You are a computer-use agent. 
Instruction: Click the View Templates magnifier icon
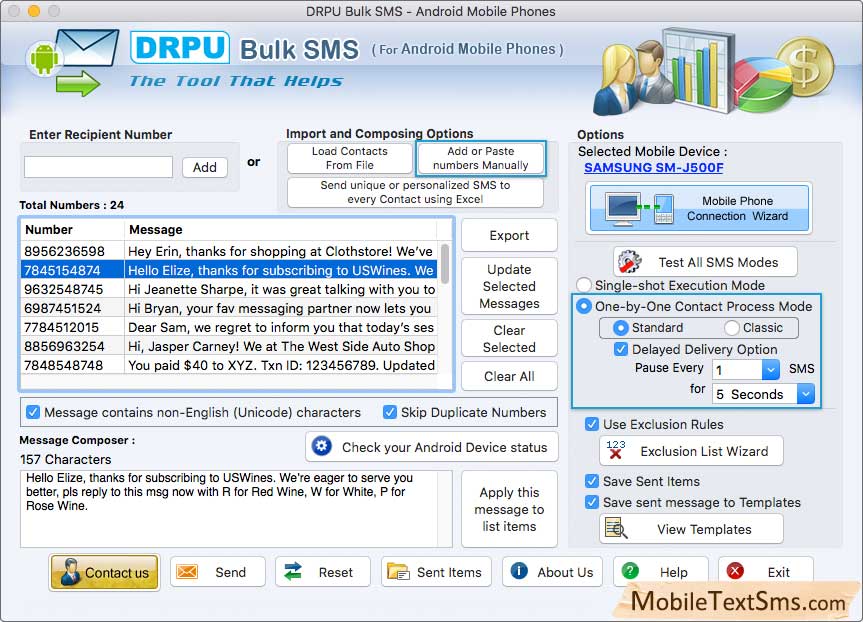coord(615,528)
